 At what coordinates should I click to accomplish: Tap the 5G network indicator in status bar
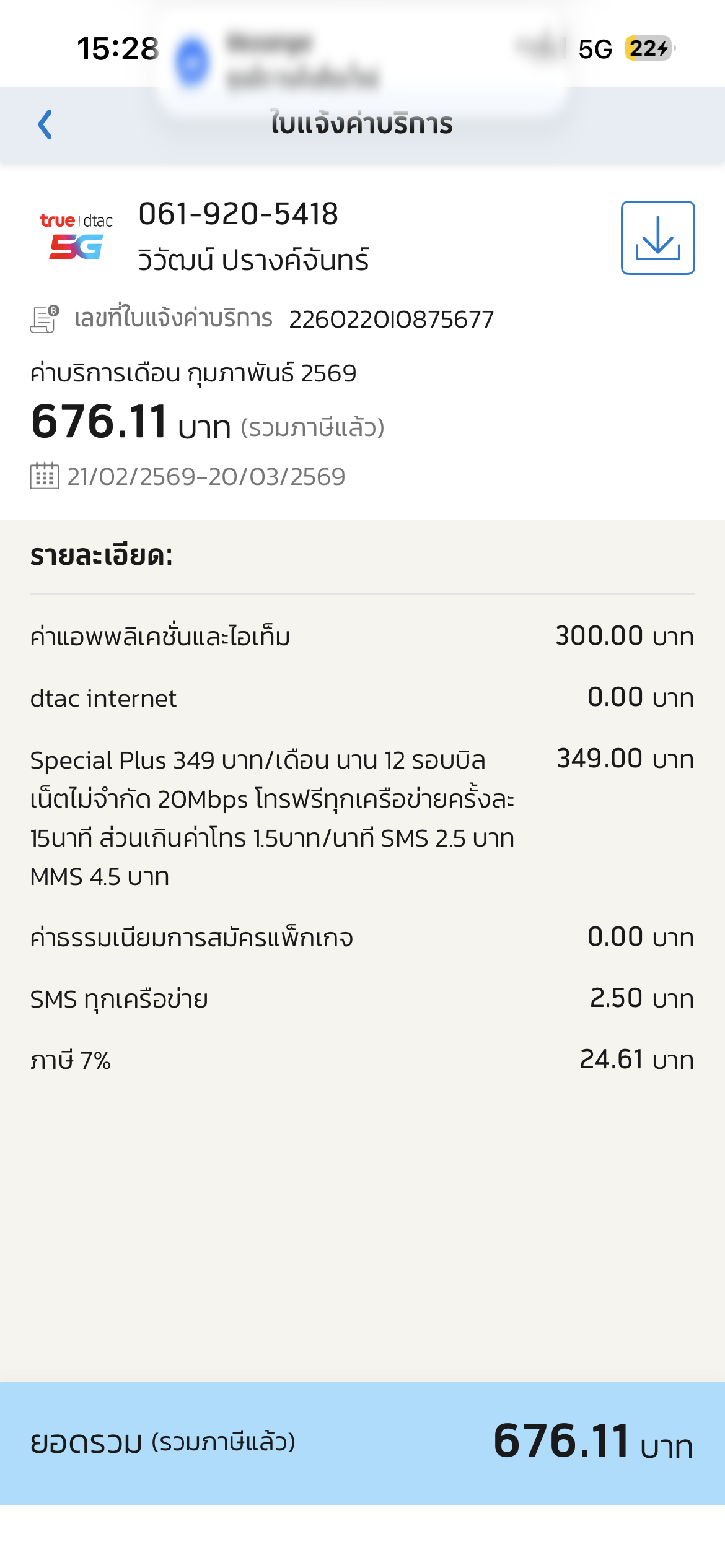tap(595, 50)
